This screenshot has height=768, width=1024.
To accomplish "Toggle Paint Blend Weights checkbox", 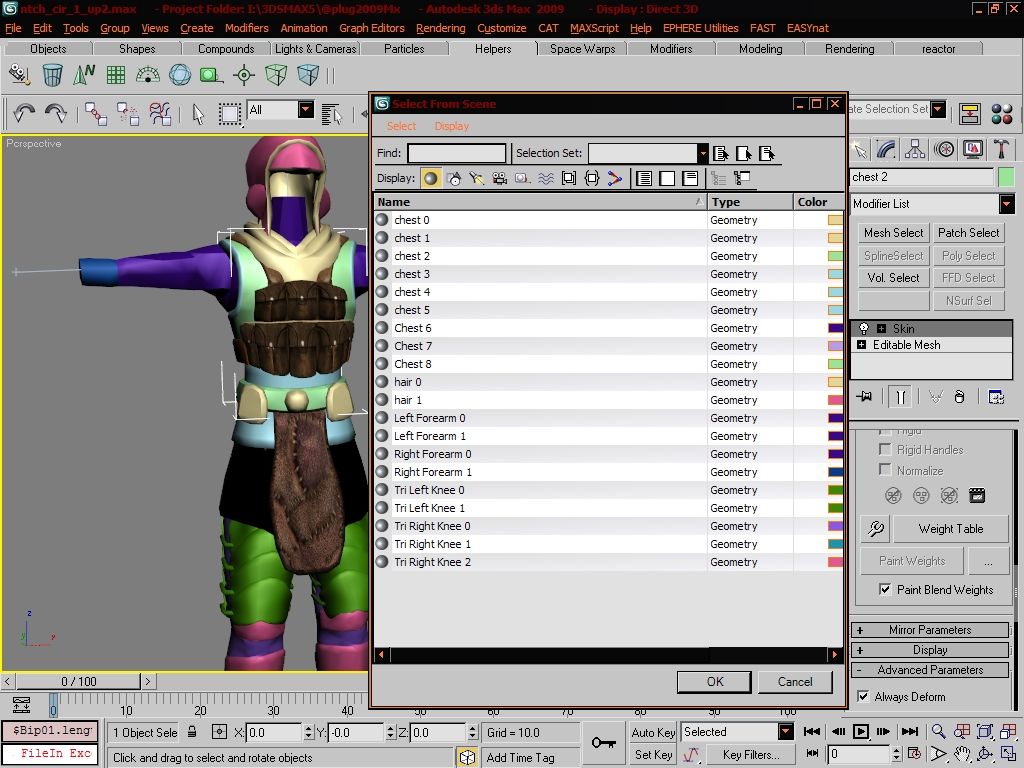I will point(885,589).
